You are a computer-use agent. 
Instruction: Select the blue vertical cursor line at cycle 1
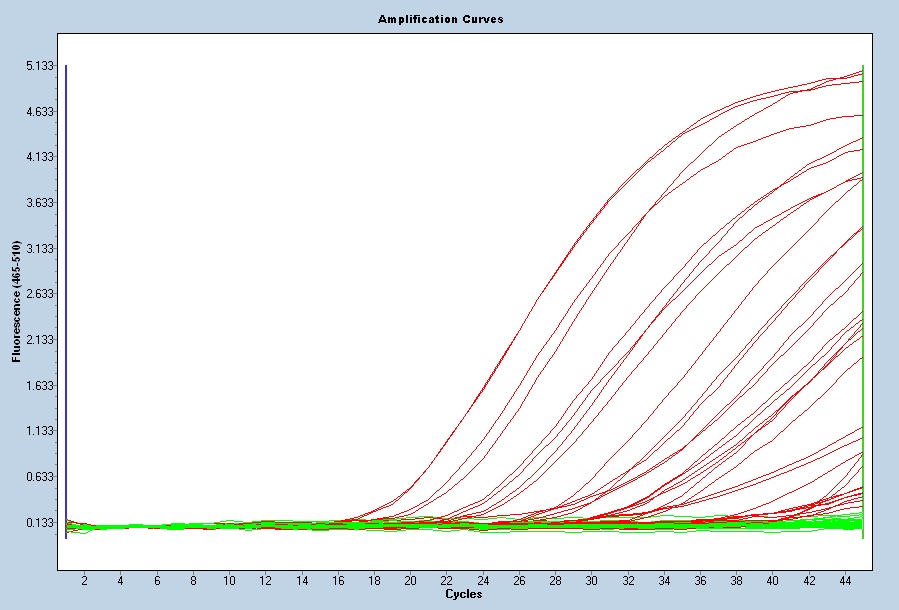click(x=66, y=300)
